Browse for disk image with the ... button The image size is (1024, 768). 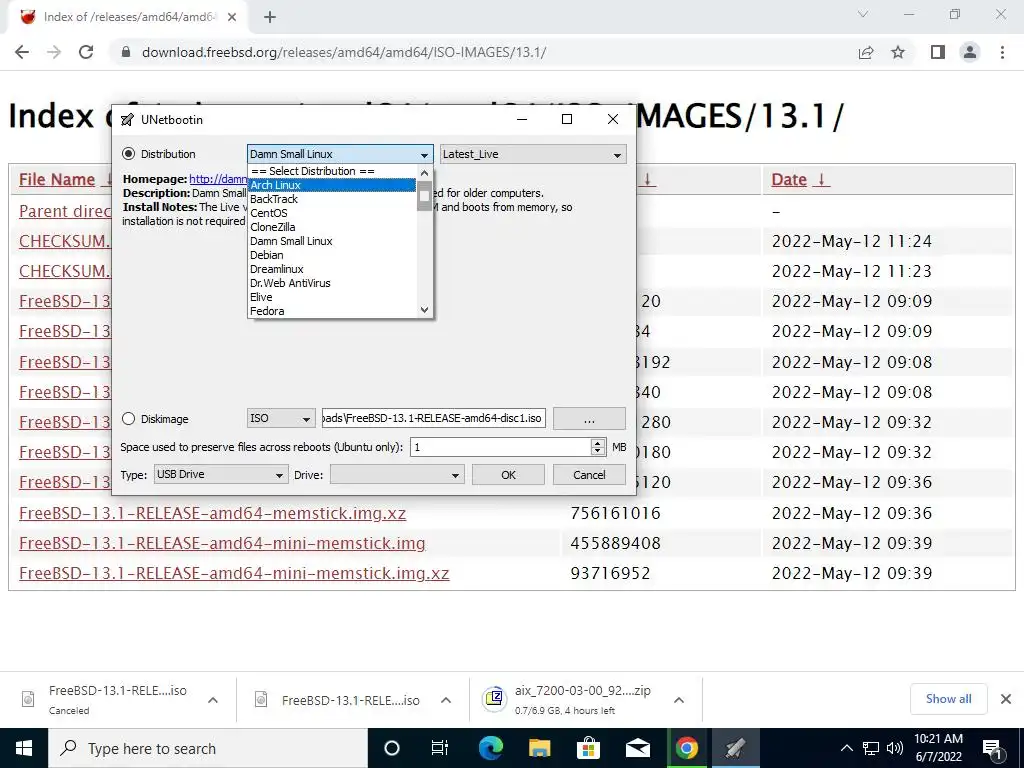pos(589,419)
